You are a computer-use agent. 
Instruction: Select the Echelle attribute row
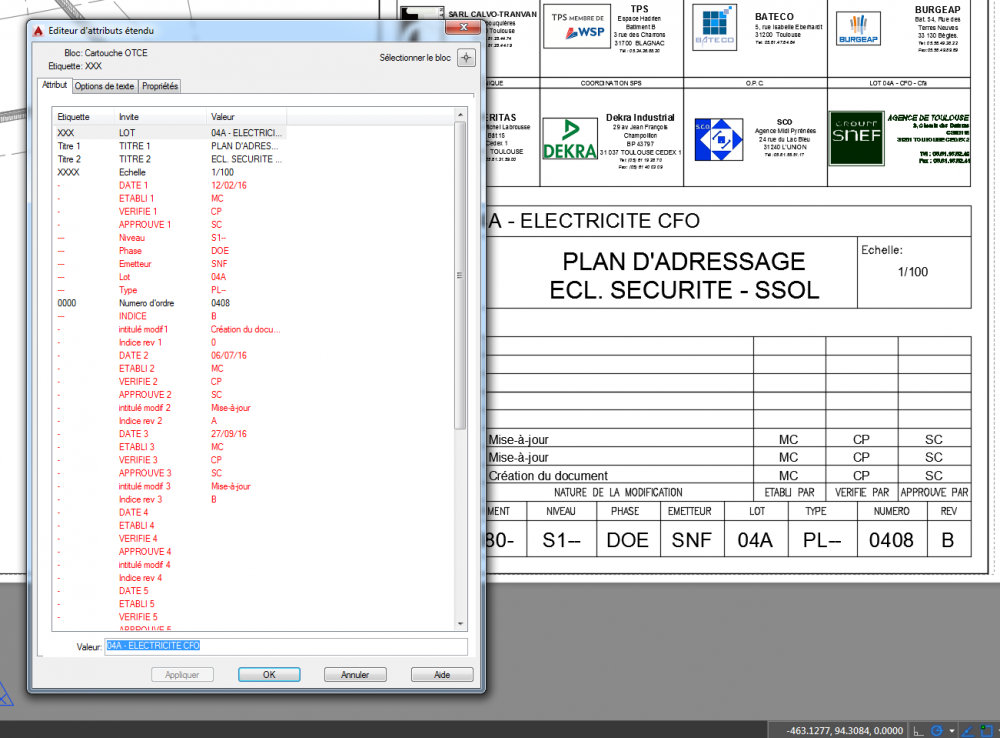pos(169,172)
